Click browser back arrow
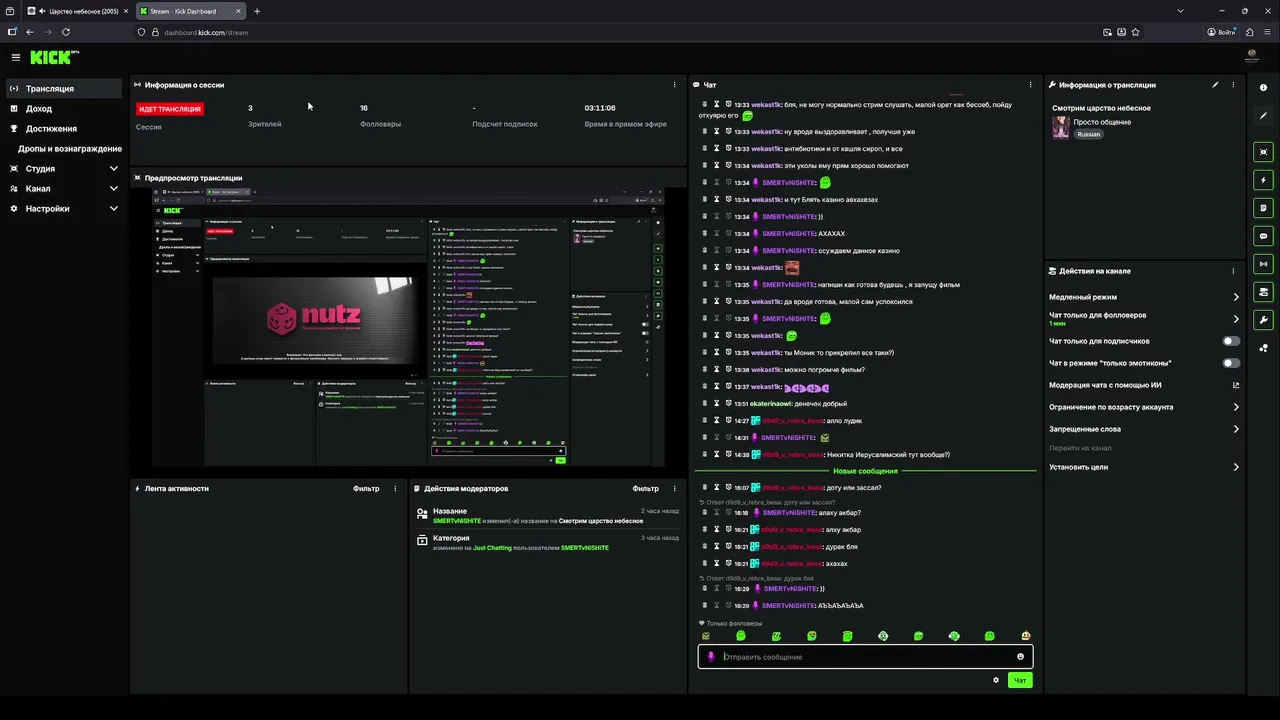1280x720 pixels. click(30, 32)
